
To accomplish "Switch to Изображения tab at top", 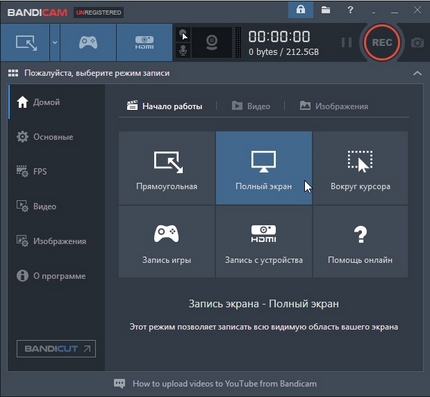I will [x=334, y=106].
